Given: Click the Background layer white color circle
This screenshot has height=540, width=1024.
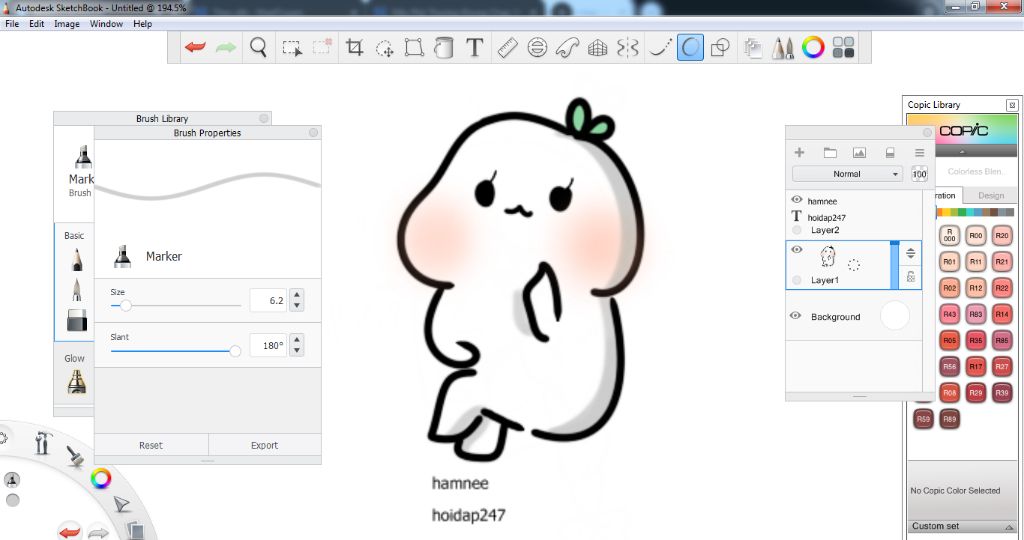Looking at the screenshot, I should 895,316.
